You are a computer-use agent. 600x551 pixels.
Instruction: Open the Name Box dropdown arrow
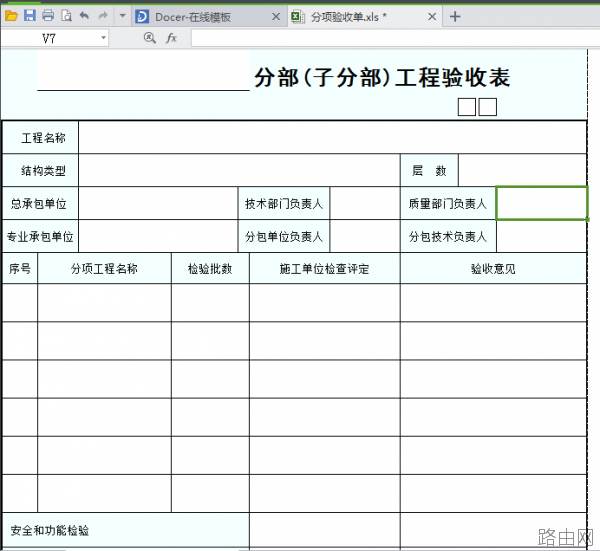click(103, 38)
